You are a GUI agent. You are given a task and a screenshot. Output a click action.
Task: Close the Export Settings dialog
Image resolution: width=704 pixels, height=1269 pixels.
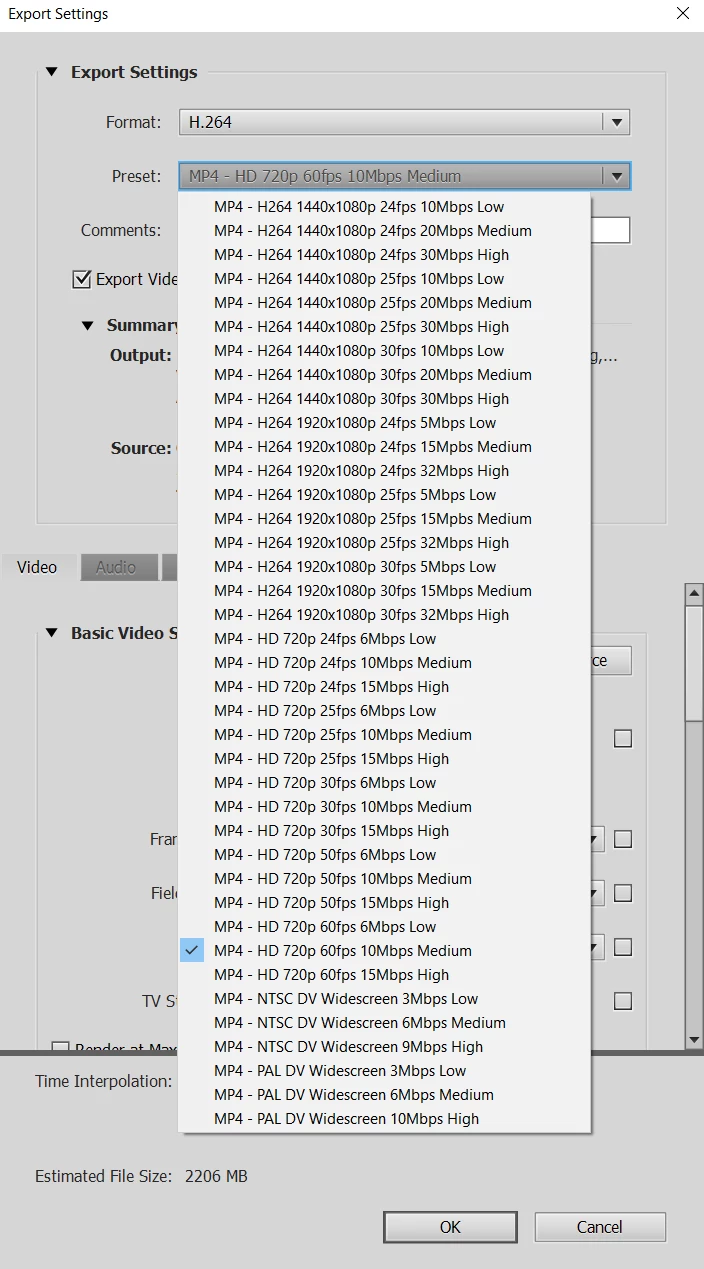pyautogui.click(x=683, y=14)
